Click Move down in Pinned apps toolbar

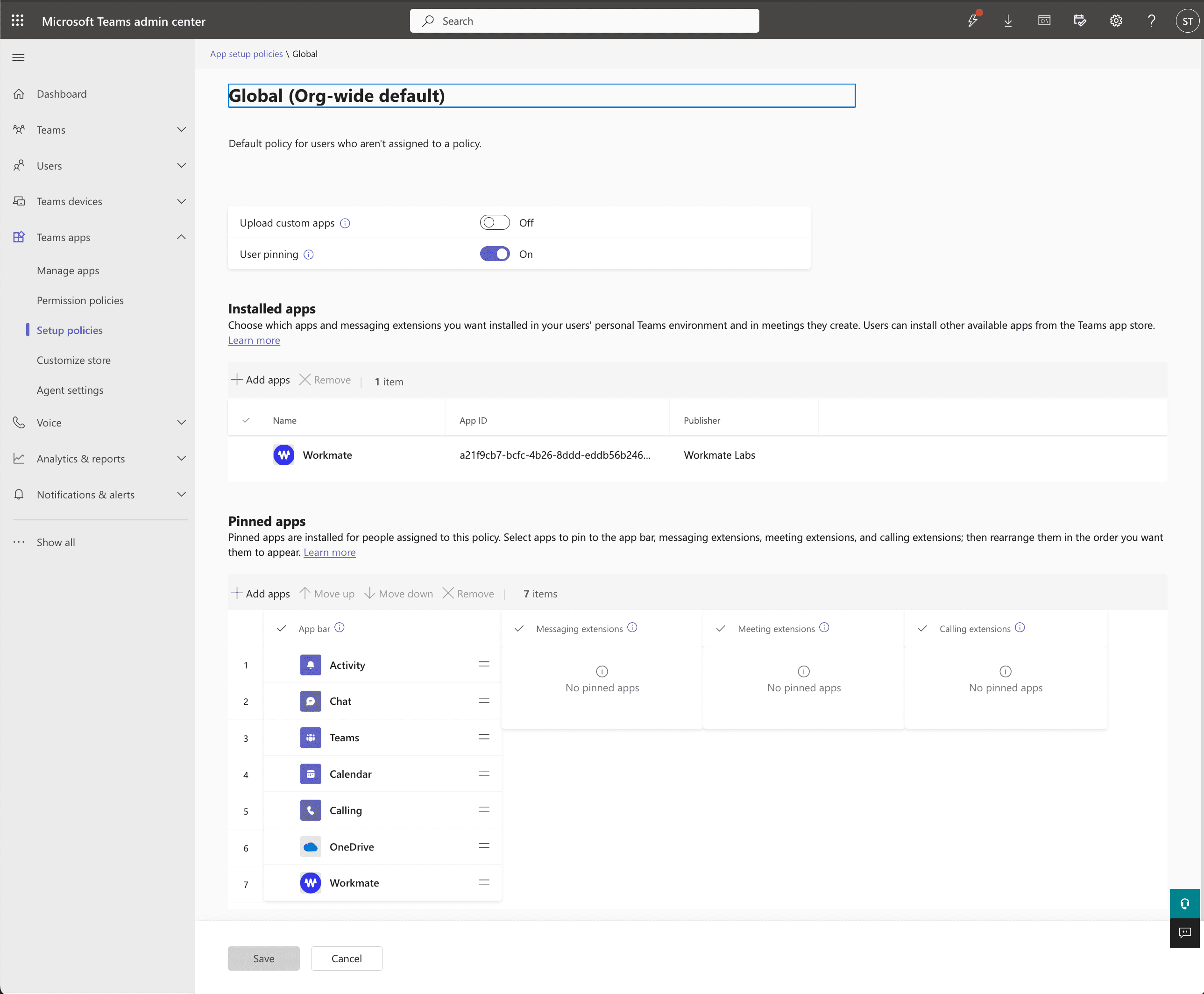tap(398, 594)
